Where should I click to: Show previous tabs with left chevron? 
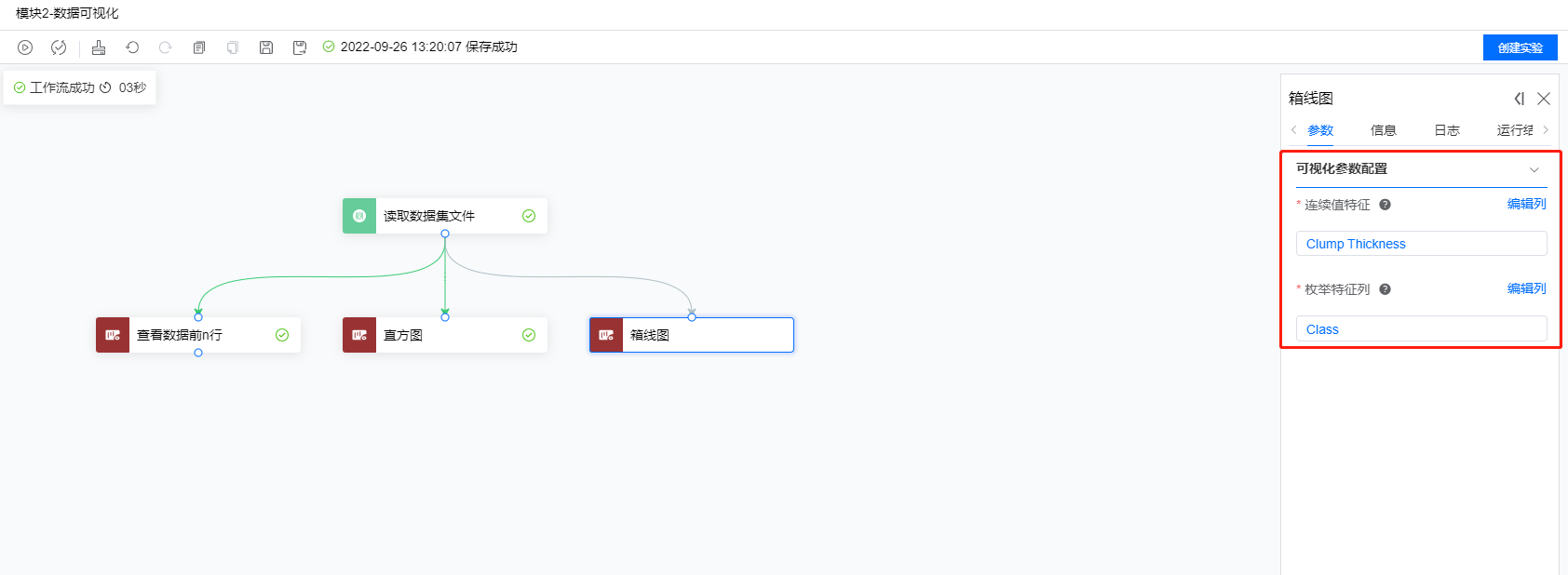(x=1293, y=130)
